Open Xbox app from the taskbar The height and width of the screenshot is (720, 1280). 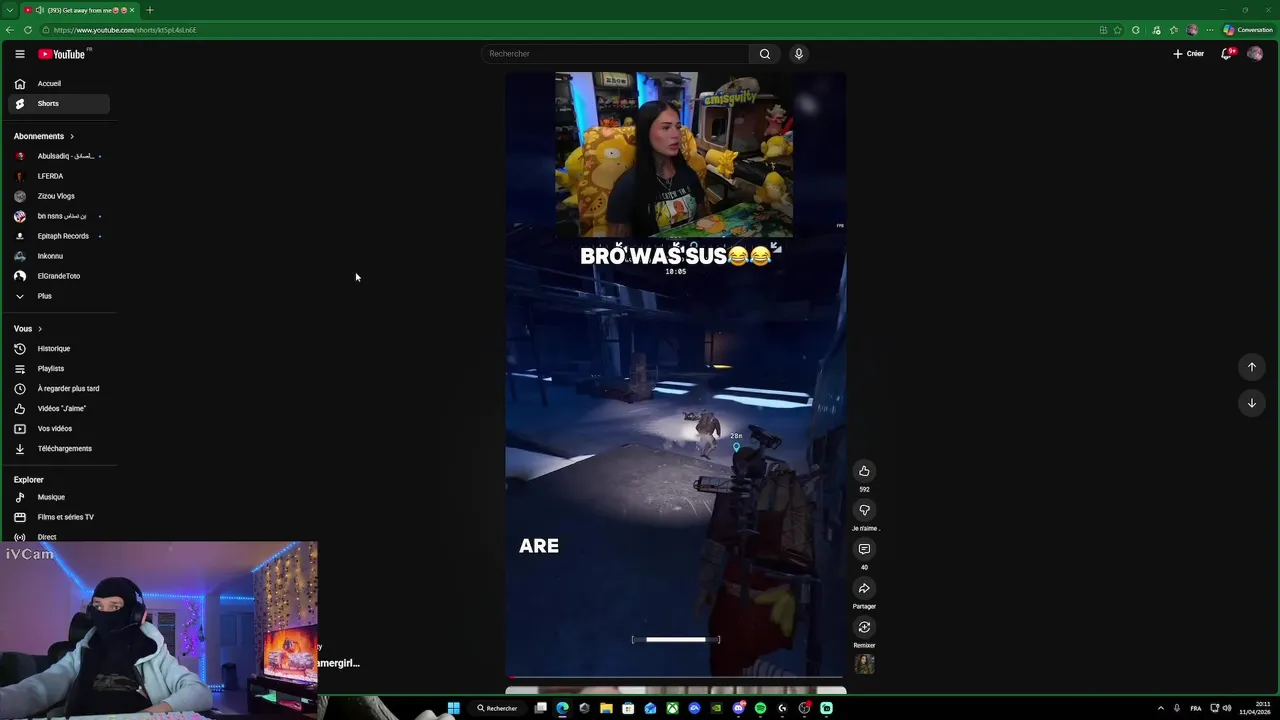[672, 708]
